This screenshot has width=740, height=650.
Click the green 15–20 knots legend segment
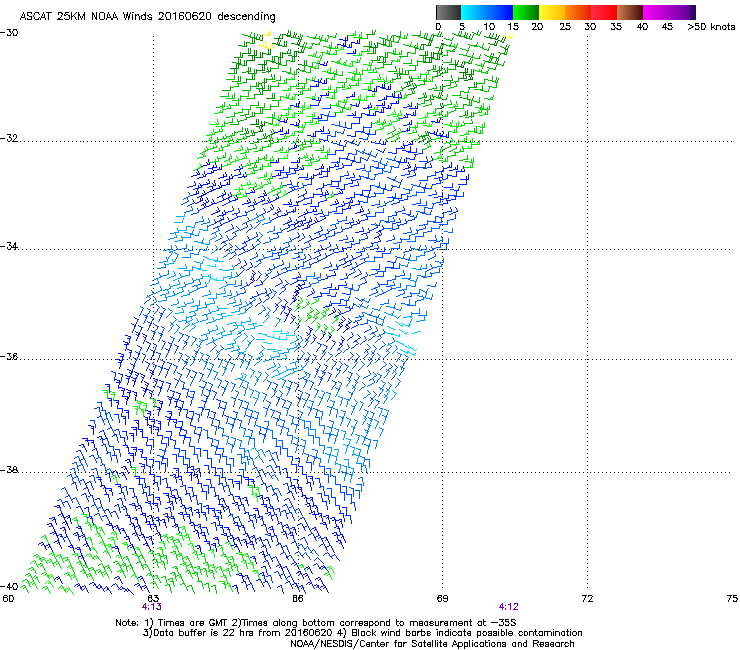(526, 12)
